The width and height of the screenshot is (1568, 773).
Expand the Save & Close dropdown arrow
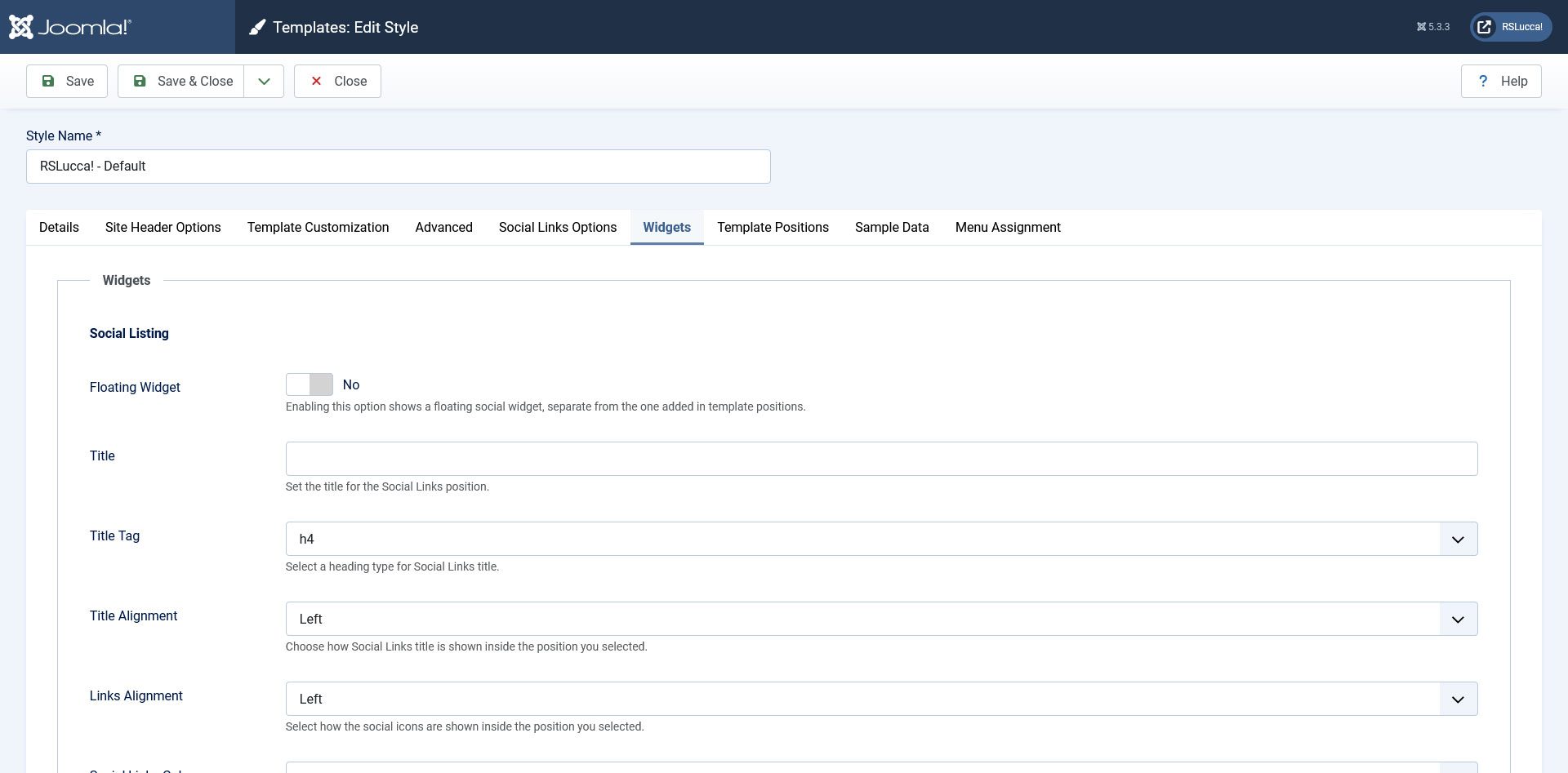264,81
